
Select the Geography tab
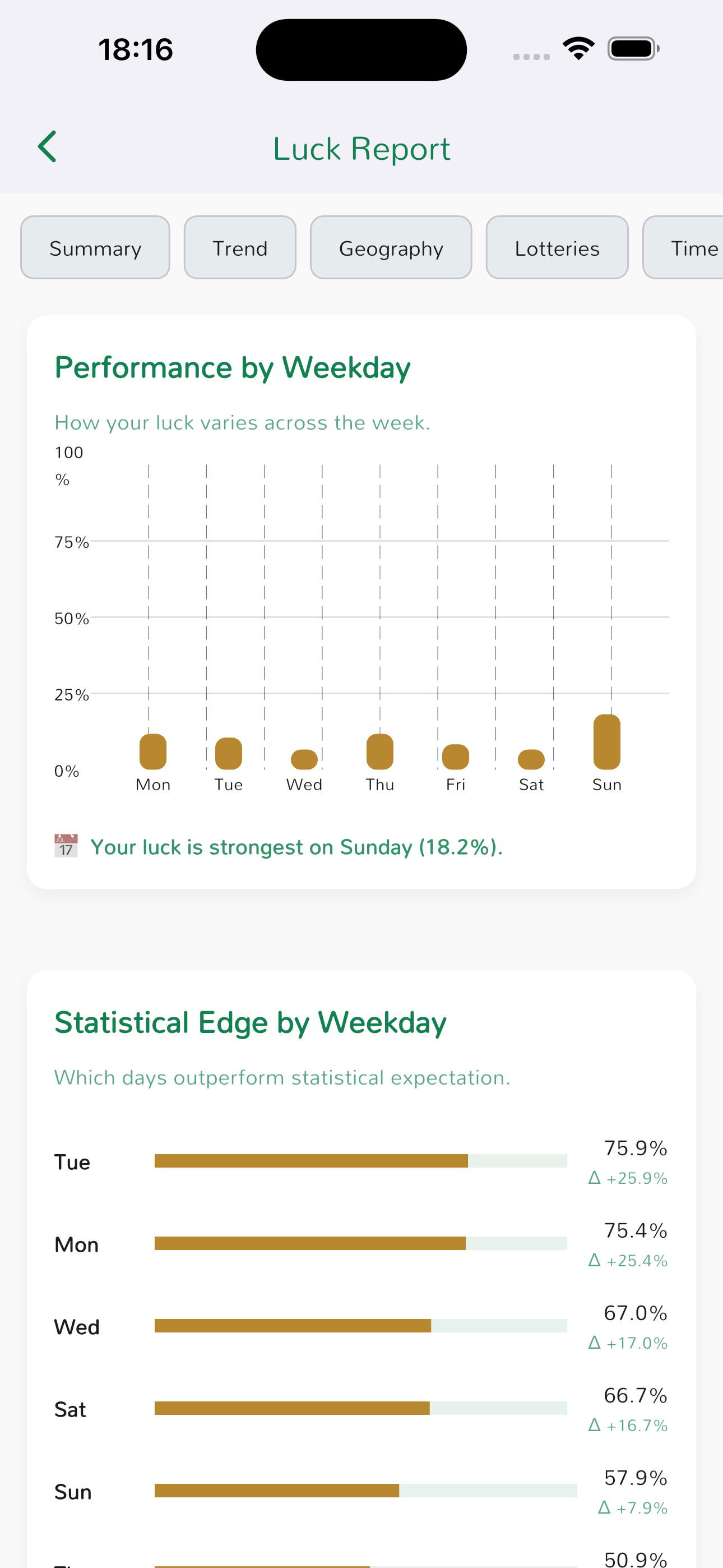tap(391, 248)
